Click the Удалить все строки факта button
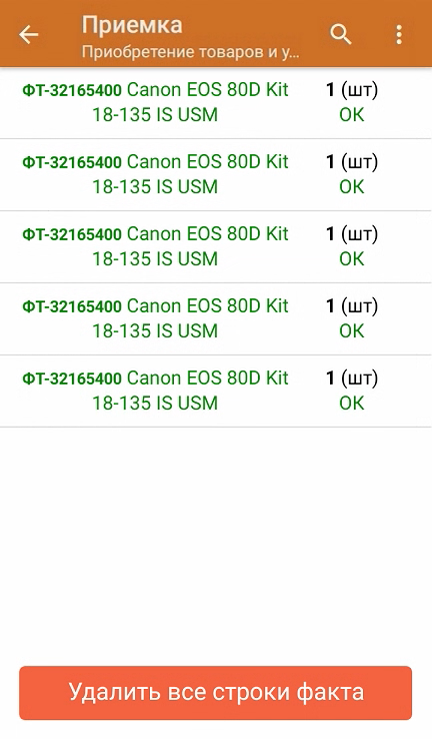 tap(215, 692)
